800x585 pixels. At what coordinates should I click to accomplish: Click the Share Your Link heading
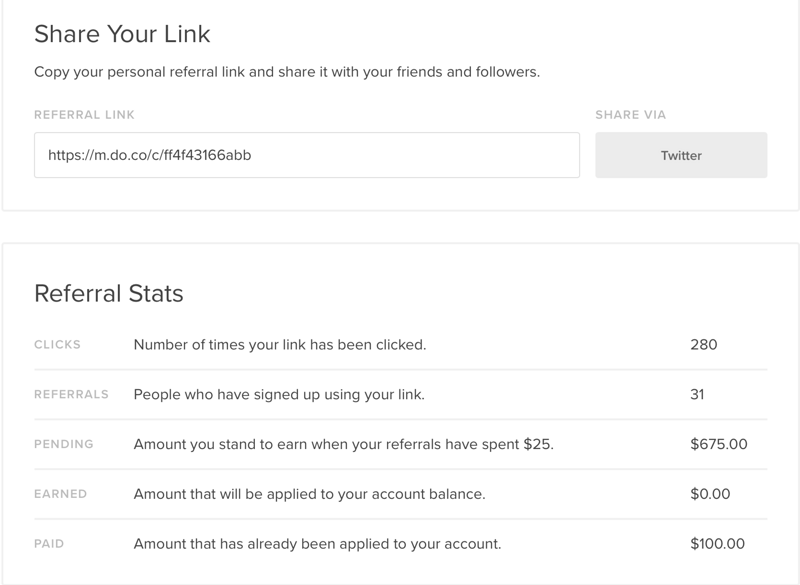[123, 34]
